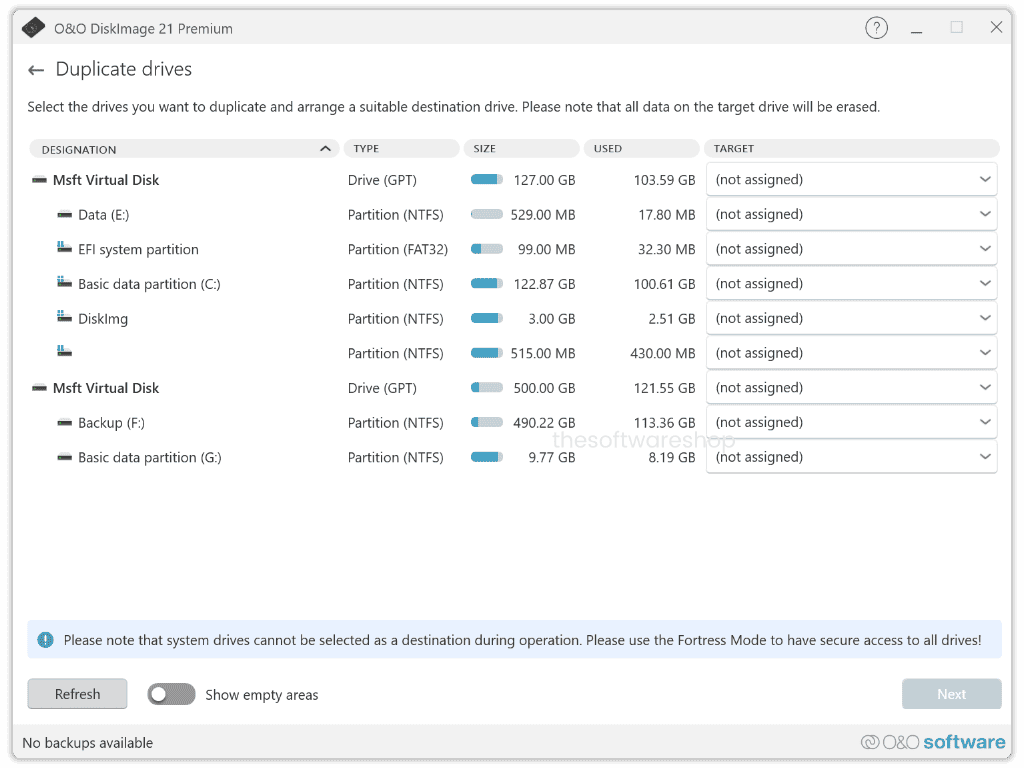Click the Next button
Screen dimensions: 1024x768
point(952,694)
